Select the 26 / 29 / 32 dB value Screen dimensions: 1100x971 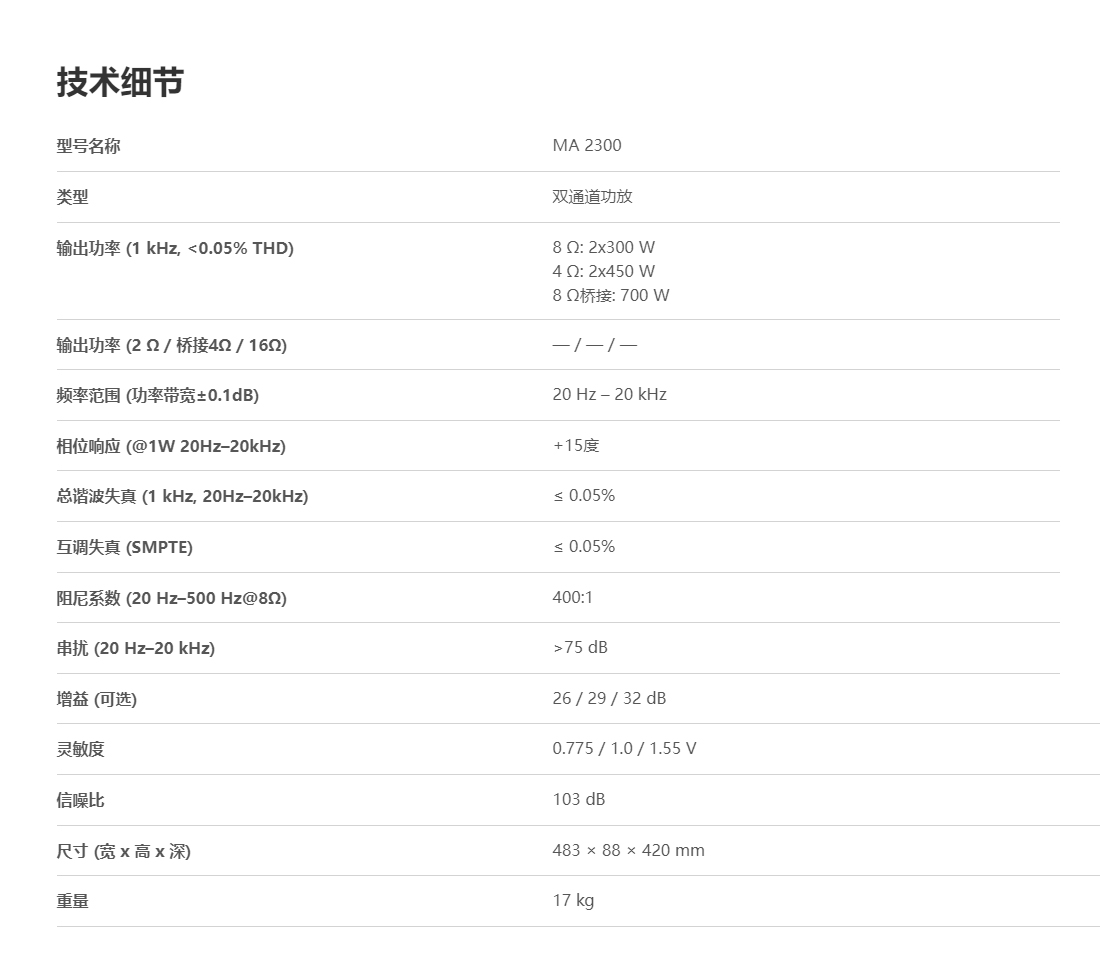(x=609, y=698)
